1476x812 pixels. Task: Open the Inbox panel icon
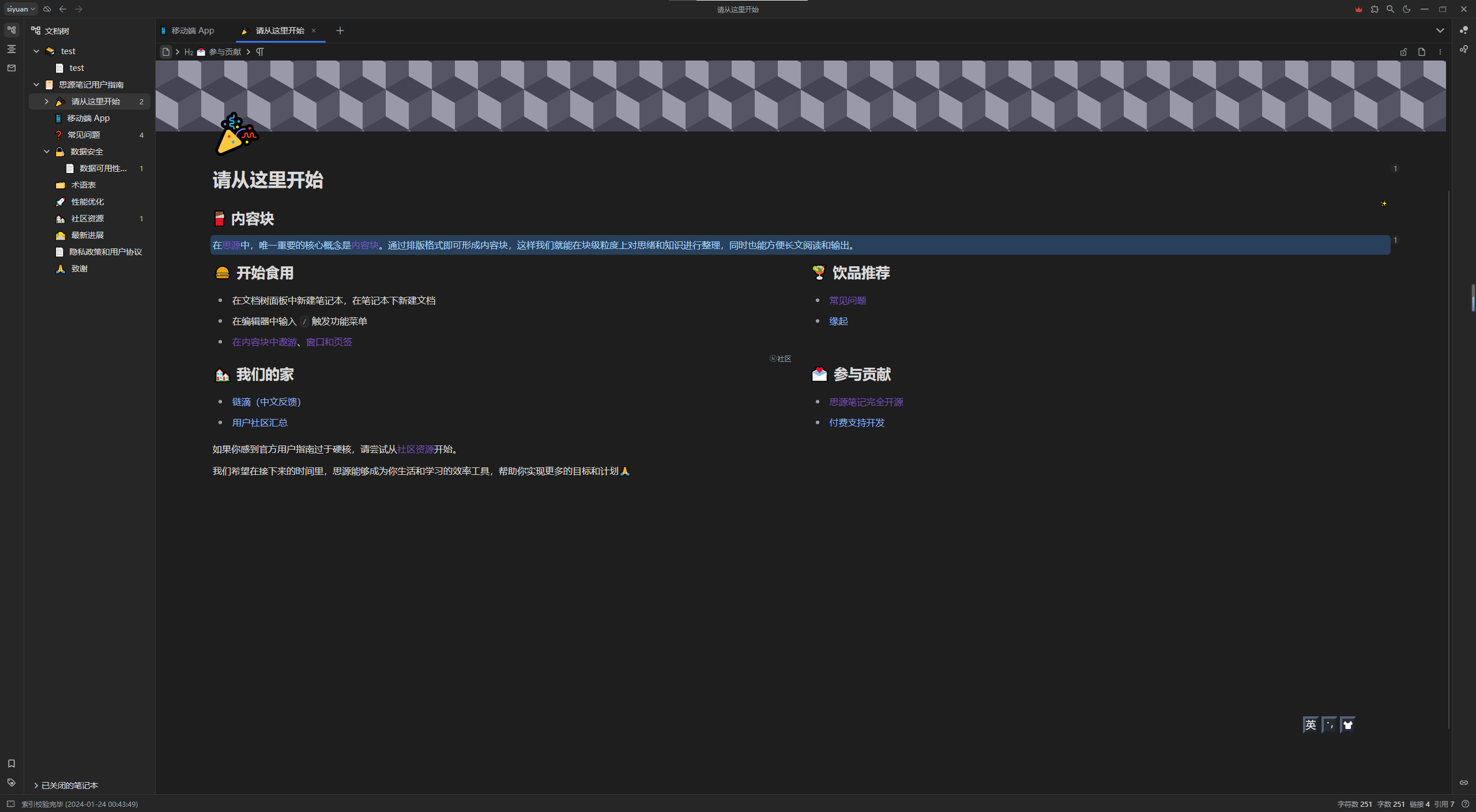click(12, 68)
